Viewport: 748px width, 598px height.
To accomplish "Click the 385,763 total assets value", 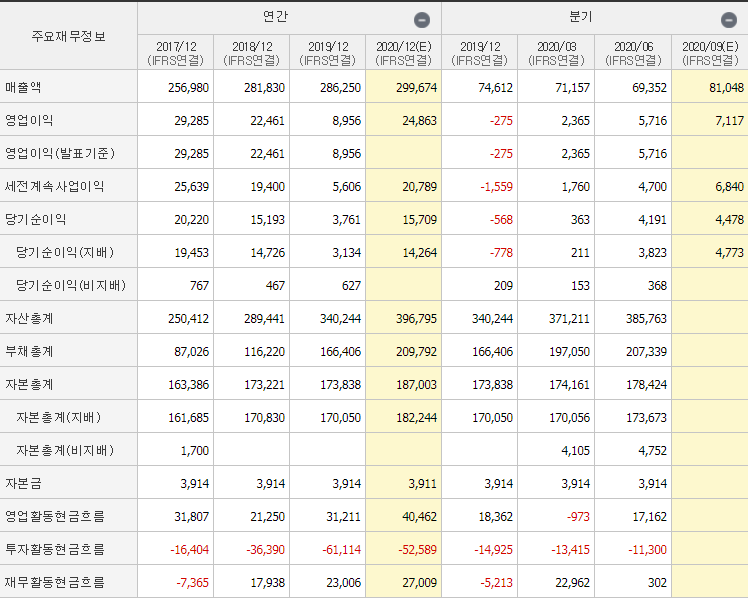I will pos(646,319).
